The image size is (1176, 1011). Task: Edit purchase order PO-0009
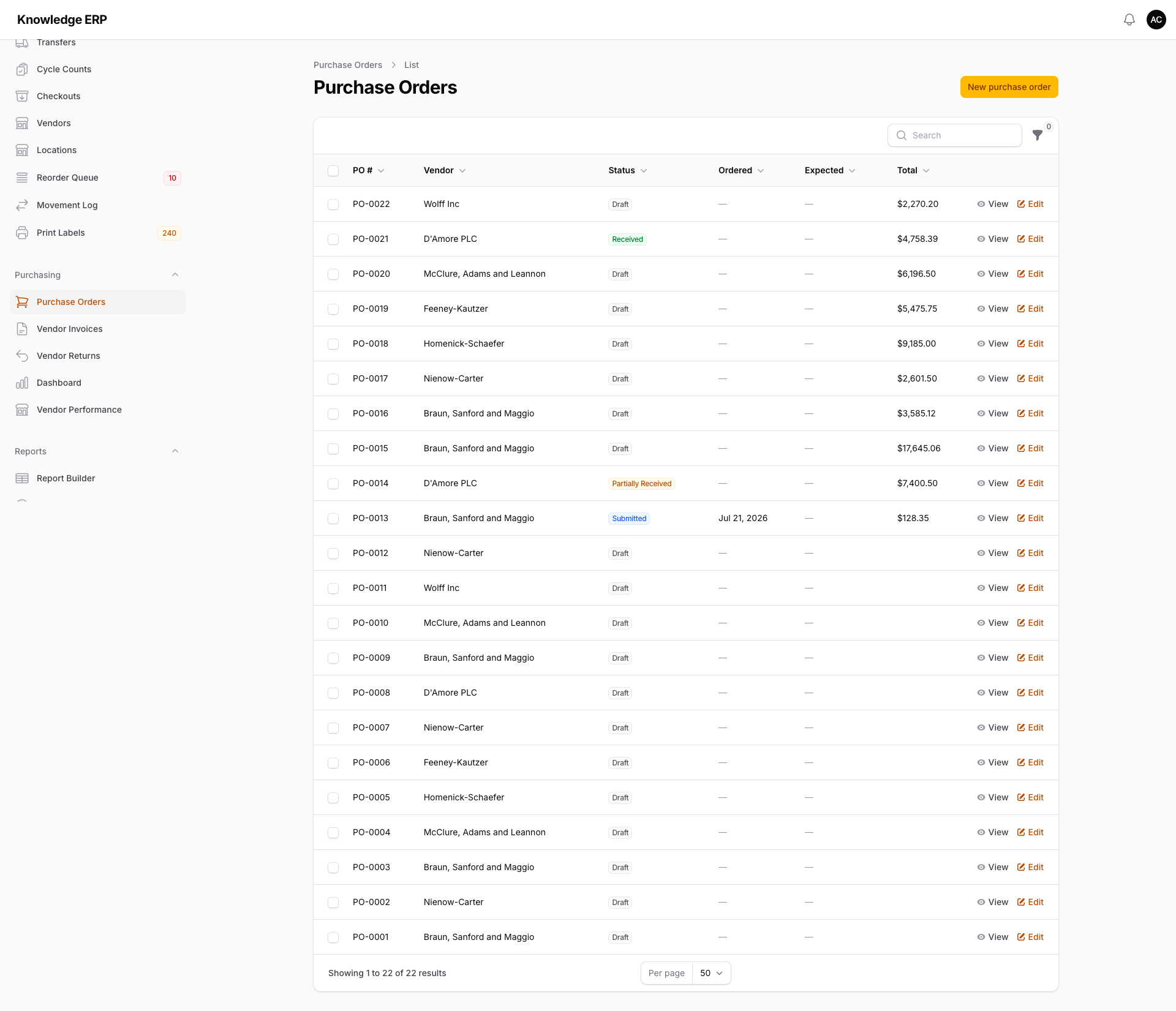click(1030, 658)
